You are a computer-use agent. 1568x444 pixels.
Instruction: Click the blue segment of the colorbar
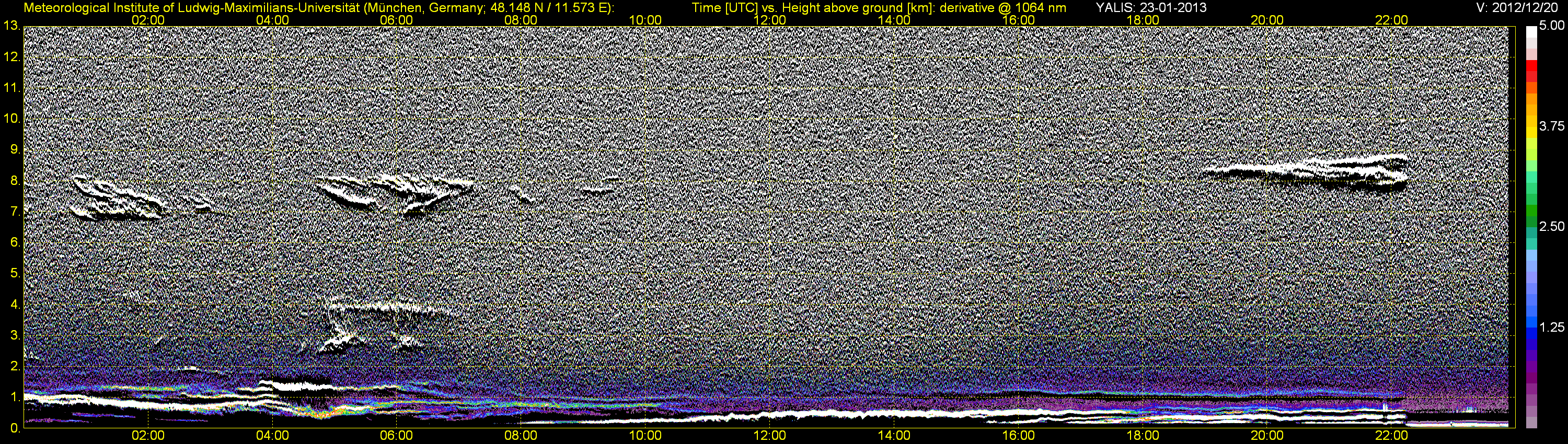[x=1531, y=332]
